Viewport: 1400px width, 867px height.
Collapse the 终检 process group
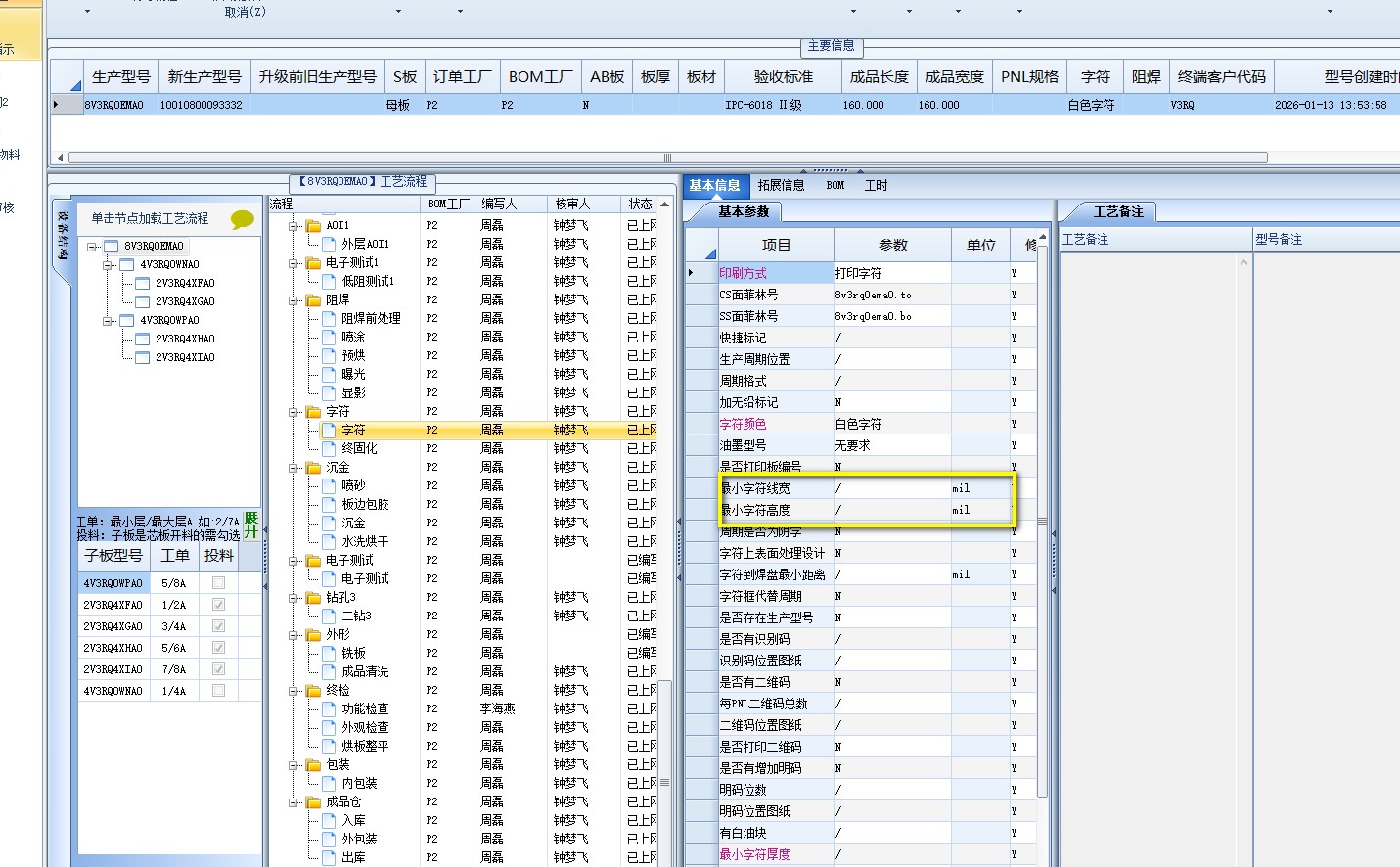pos(294,691)
